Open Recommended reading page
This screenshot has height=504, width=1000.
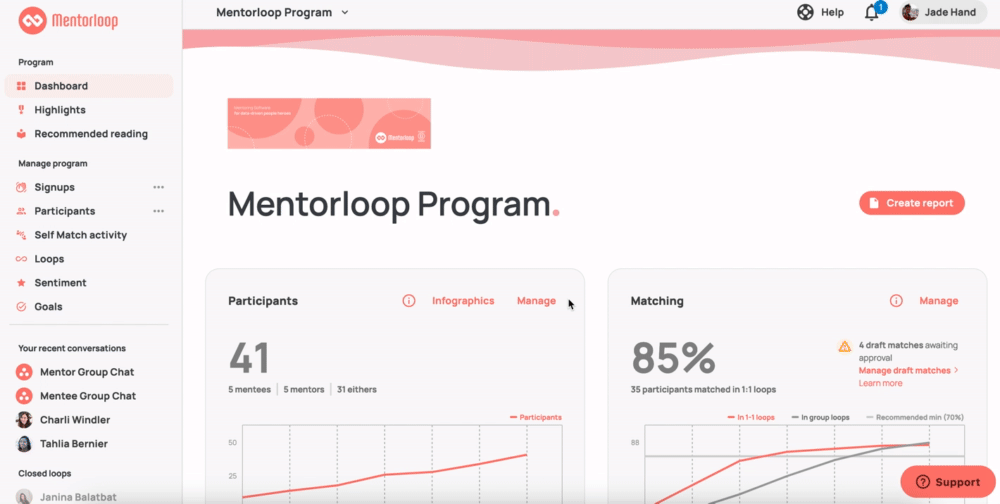(89, 134)
